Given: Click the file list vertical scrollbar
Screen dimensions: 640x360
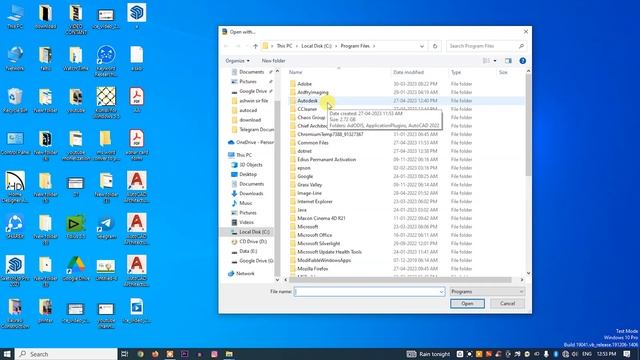Looking at the screenshot, I should point(528,124).
